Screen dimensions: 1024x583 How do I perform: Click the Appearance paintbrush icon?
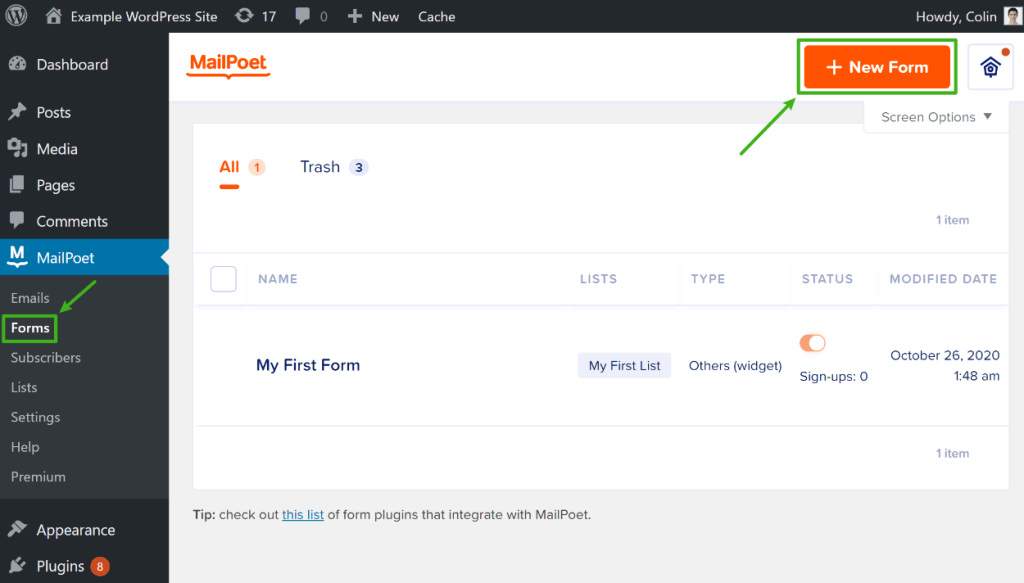[x=18, y=529]
